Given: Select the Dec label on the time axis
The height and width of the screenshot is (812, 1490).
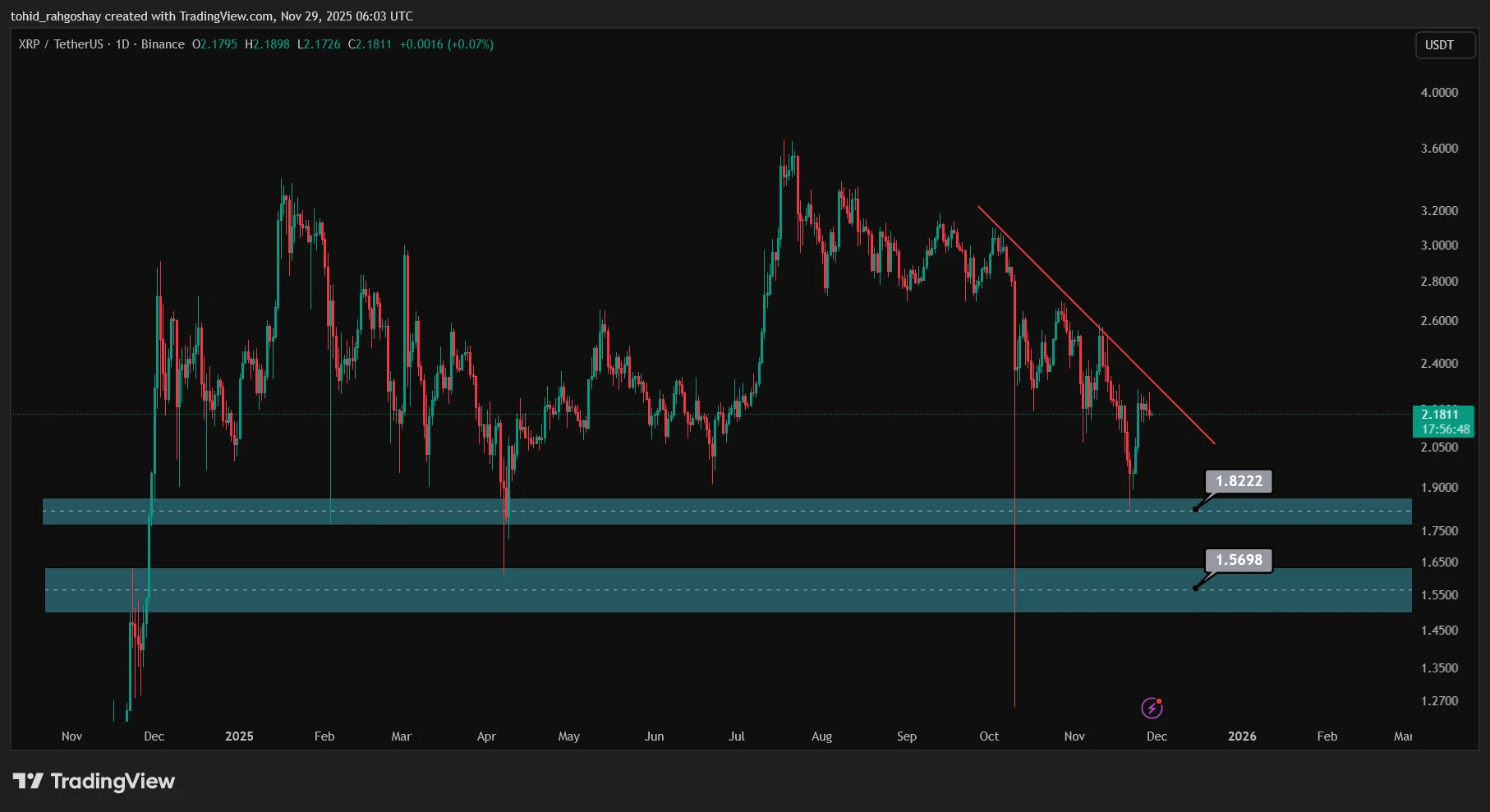Looking at the screenshot, I should coord(1156,736).
